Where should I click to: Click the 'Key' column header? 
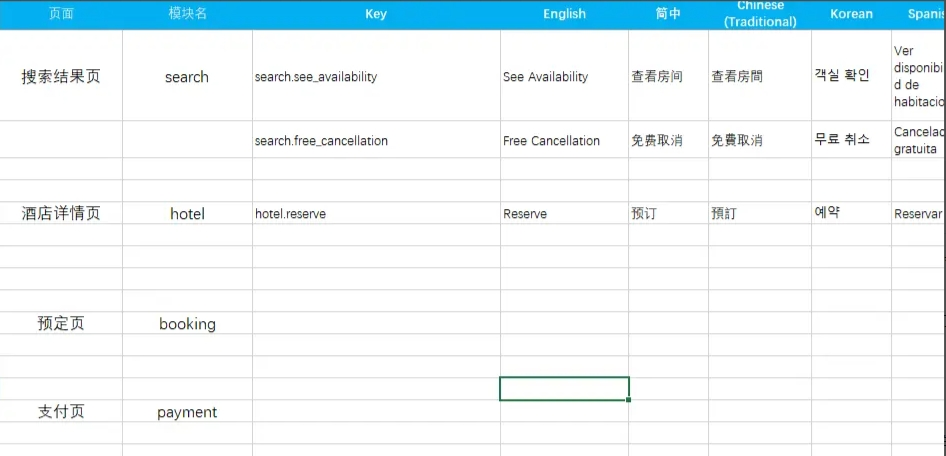click(375, 14)
